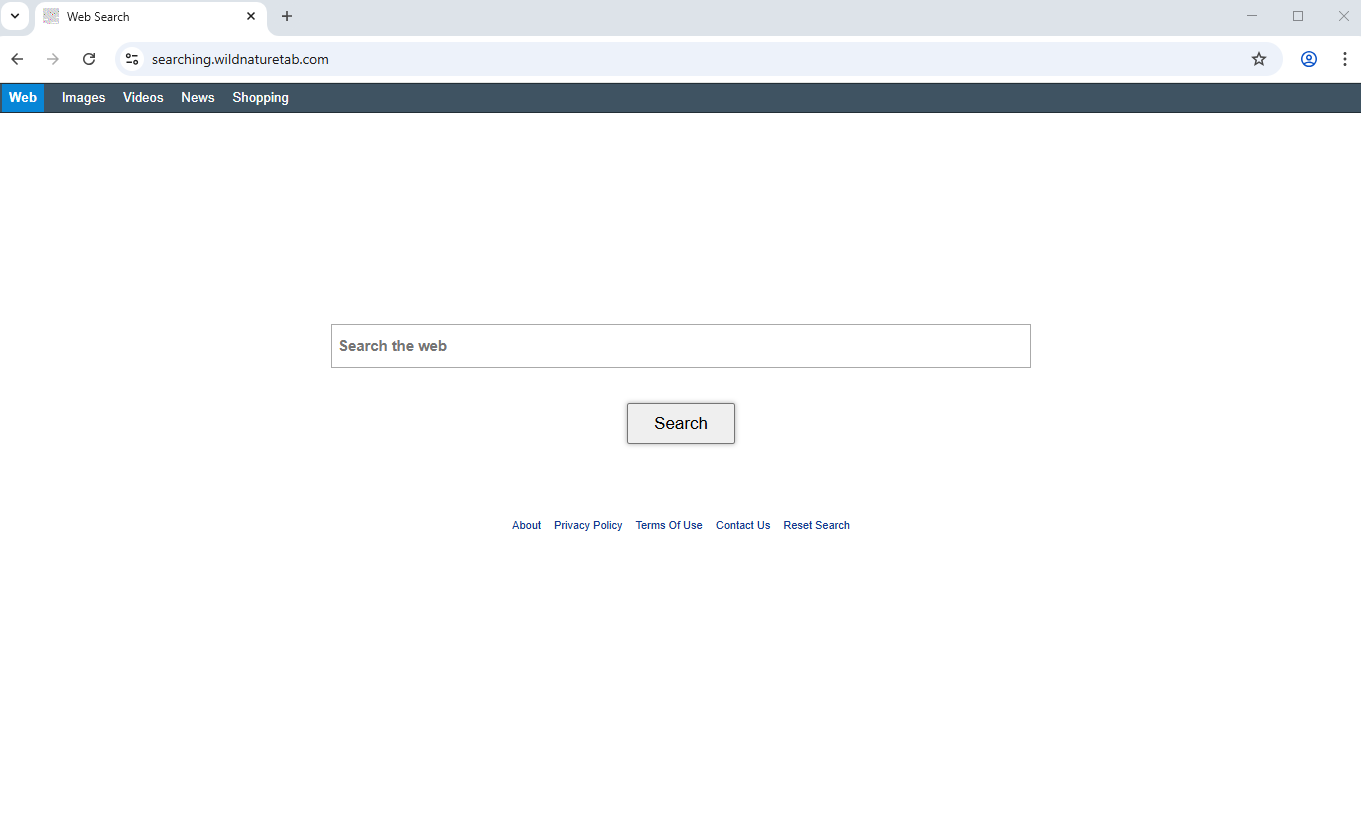Image resolution: width=1361 pixels, height=837 pixels.
Task: Open the Contact Us link
Action: (743, 525)
